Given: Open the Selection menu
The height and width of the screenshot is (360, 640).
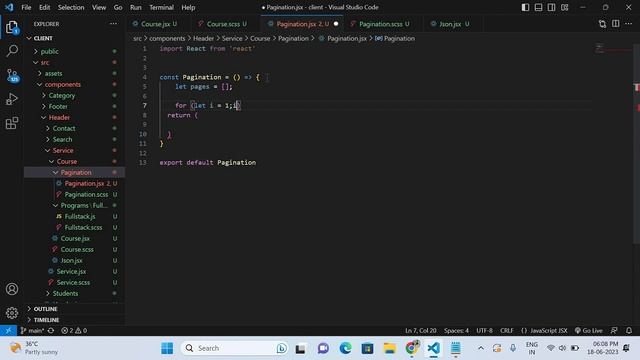Looking at the screenshot, I should (x=71, y=7).
